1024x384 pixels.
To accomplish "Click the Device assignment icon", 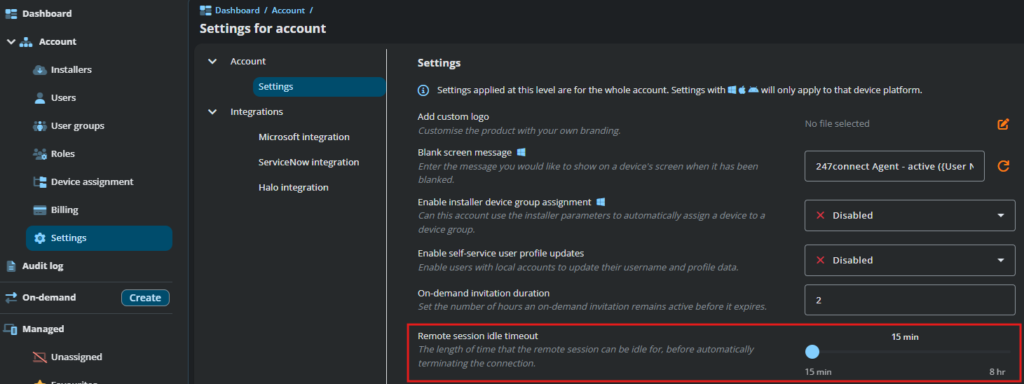I will tap(39, 182).
